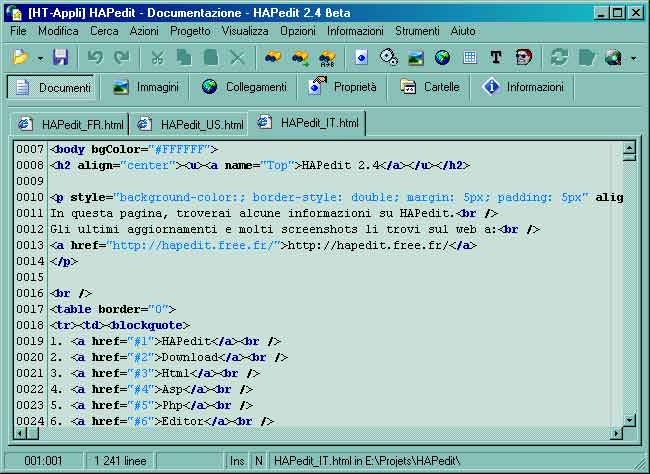Click the page properties document icon

[361, 57]
